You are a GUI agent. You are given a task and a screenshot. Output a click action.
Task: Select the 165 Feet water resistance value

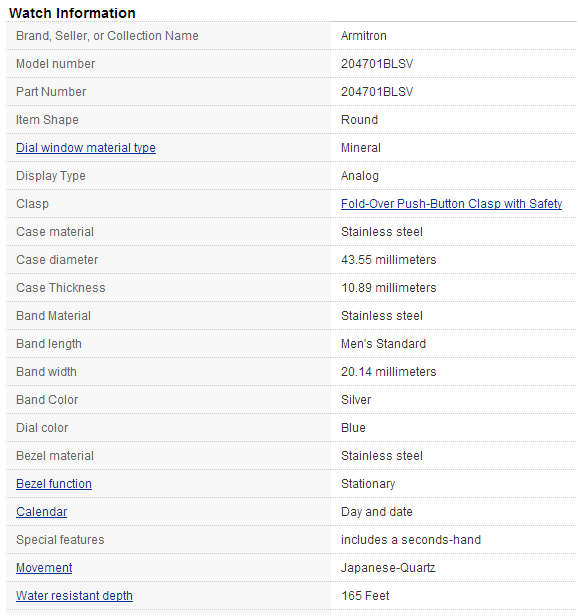(x=365, y=596)
